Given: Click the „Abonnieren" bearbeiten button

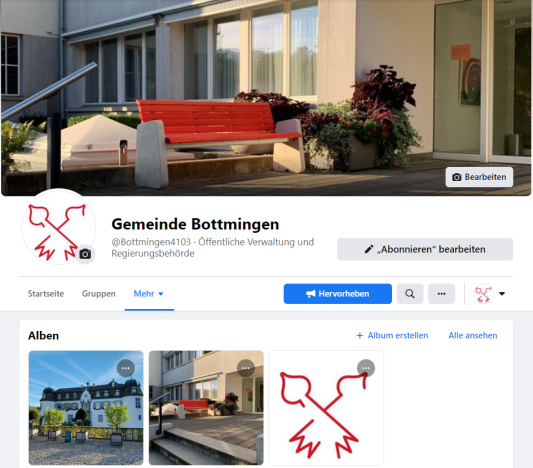Looking at the screenshot, I should [x=425, y=249].
